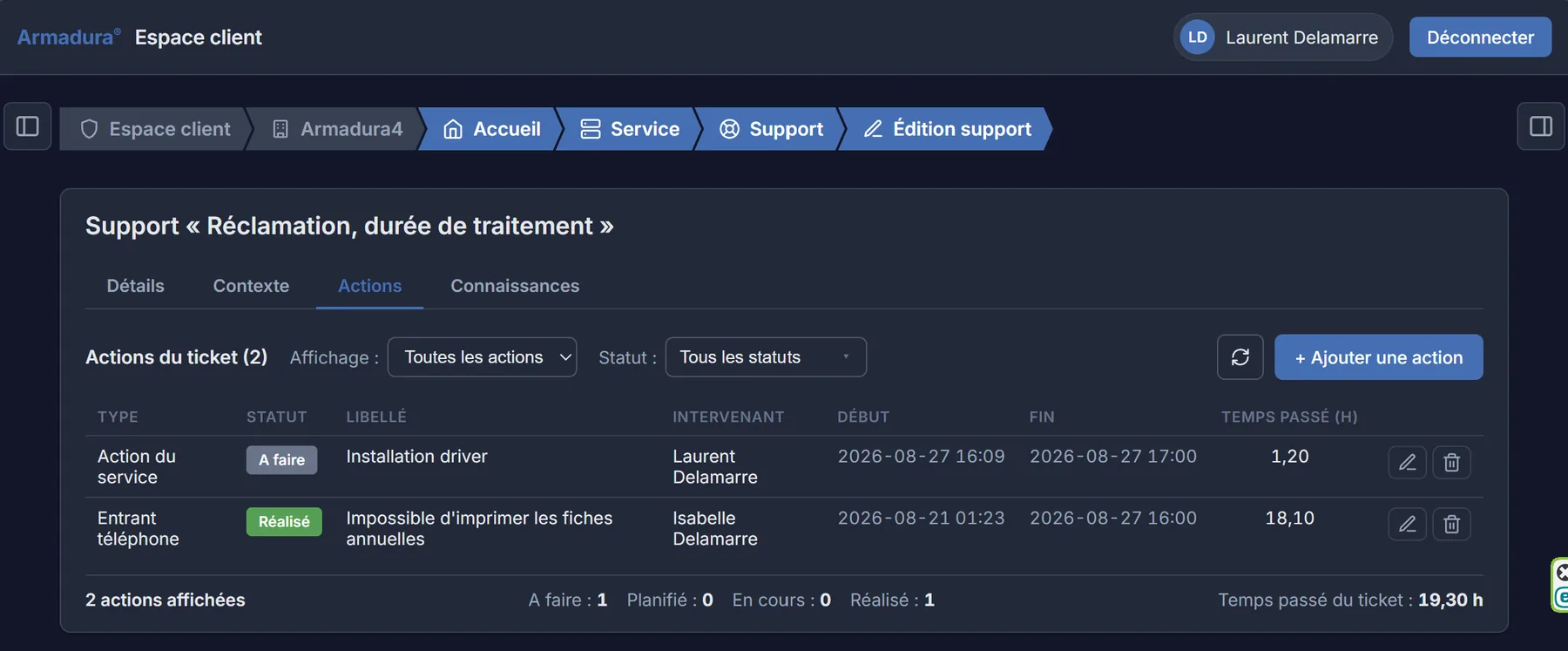Open the Affichage Toutes les actions dropdown
Screen dimensions: 1568x651
[482, 357]
